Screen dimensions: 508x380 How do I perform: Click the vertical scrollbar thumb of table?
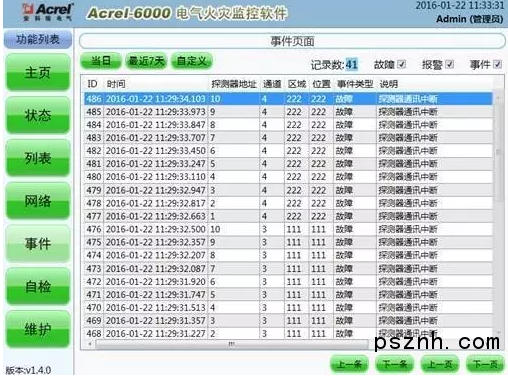498,152
